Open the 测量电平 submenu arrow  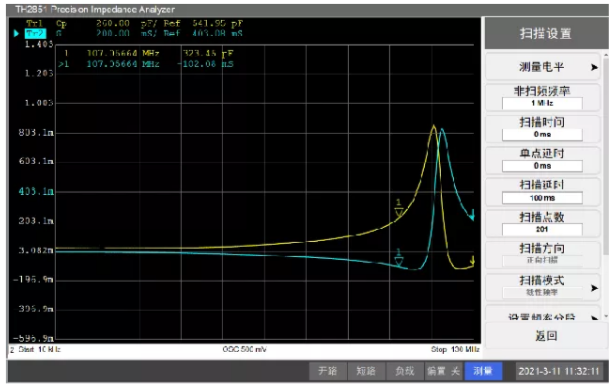coord(594,67)
